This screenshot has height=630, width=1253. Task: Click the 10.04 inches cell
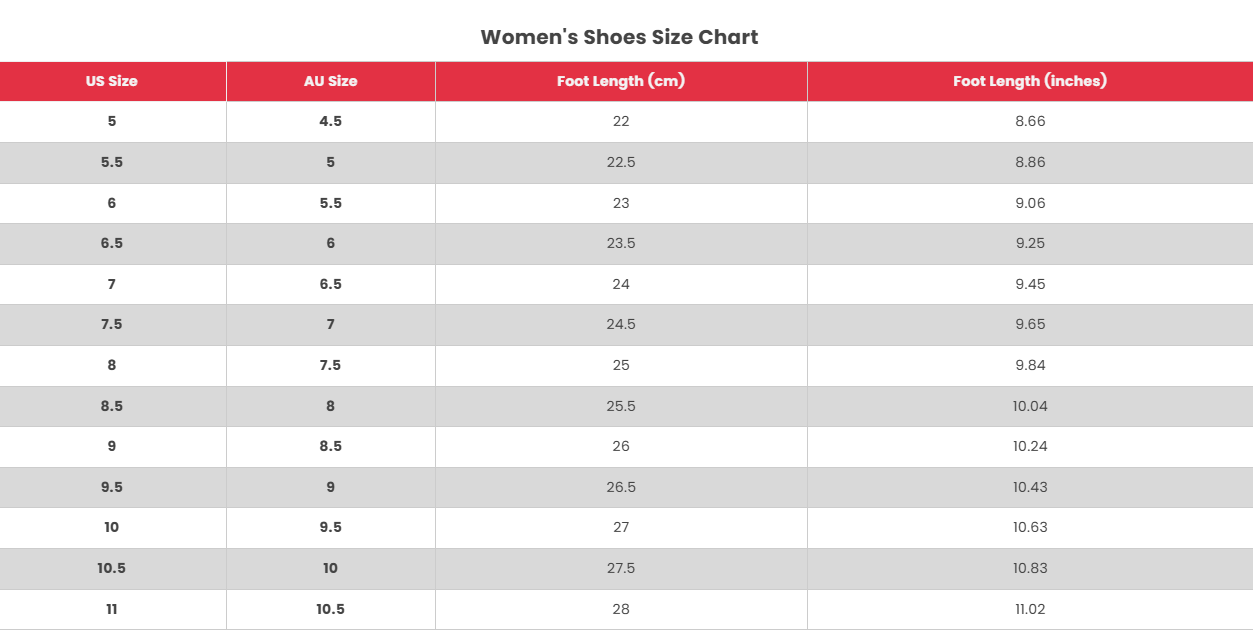1030,406
